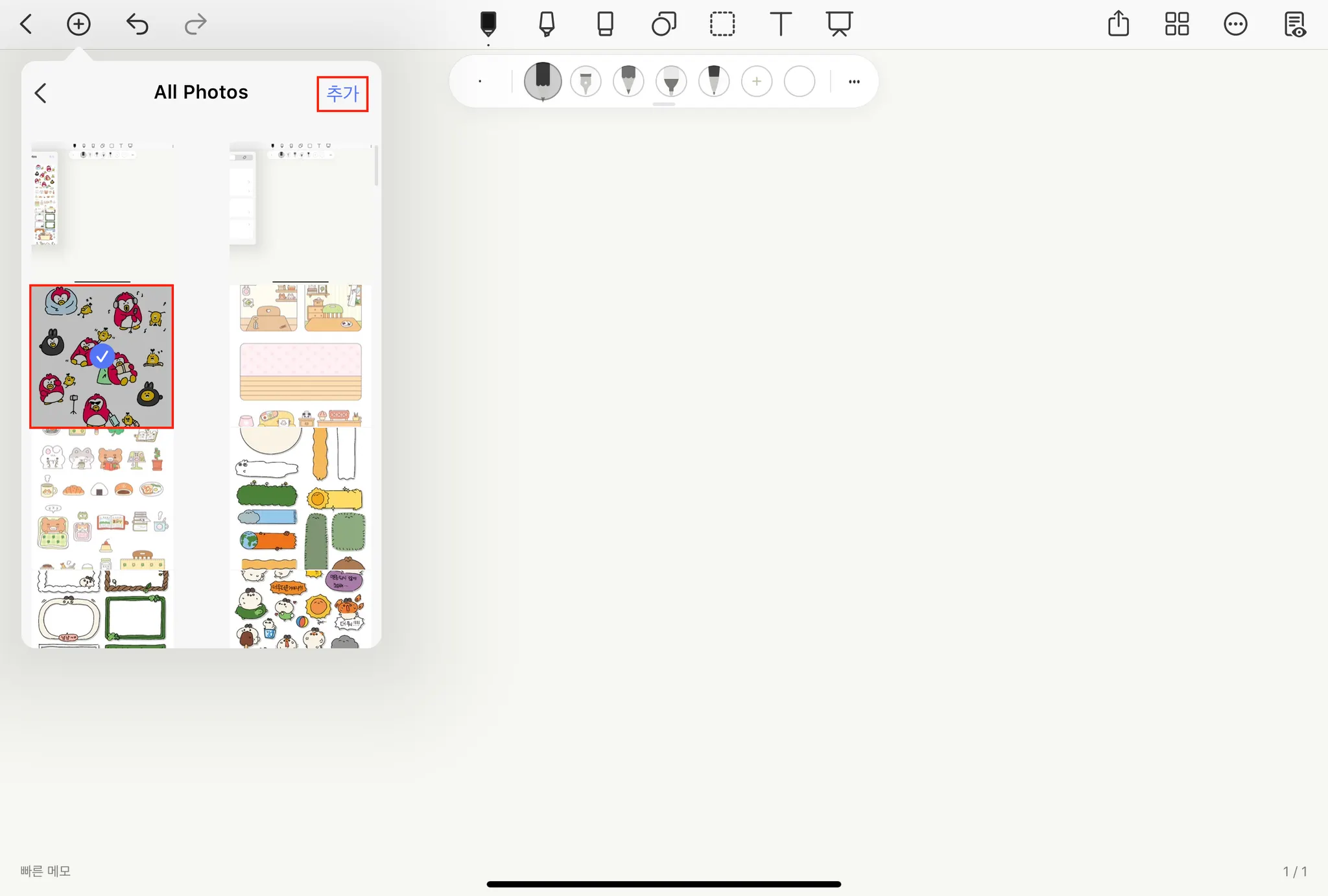Screen dimensions: 1328x896
Task: Activate the lasso selection tool
Action: coord(722,25)
